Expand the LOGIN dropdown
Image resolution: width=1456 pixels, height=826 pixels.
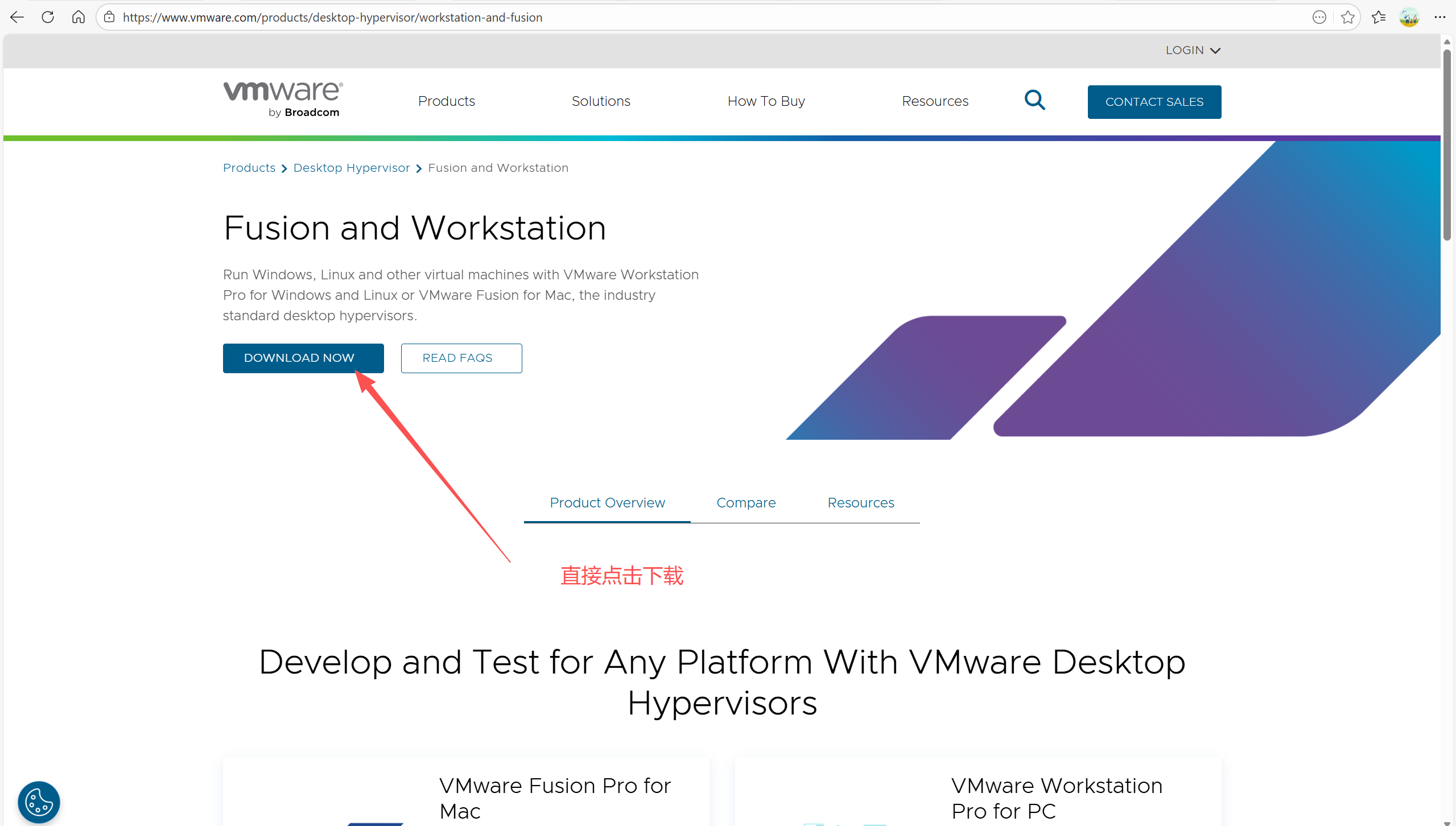[1193, 50]
